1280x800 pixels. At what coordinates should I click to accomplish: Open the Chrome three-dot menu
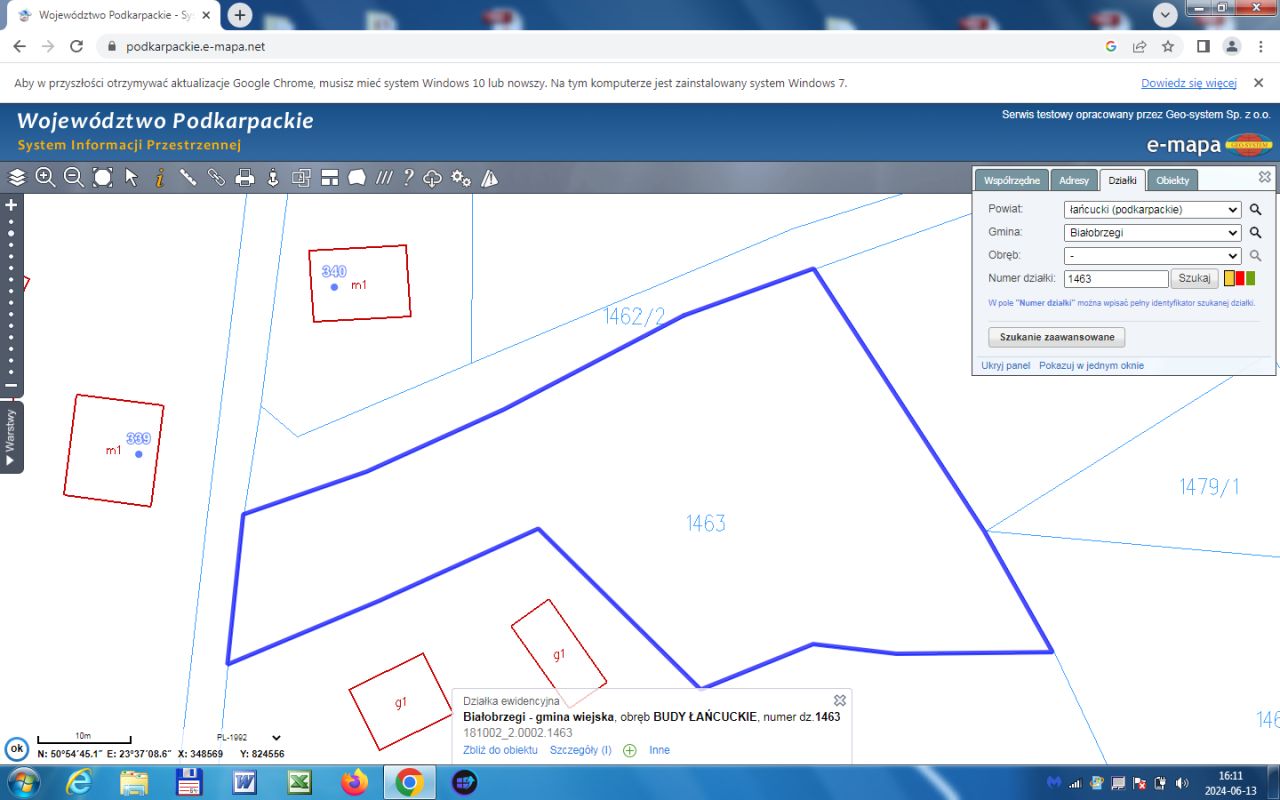point(1261,46)
